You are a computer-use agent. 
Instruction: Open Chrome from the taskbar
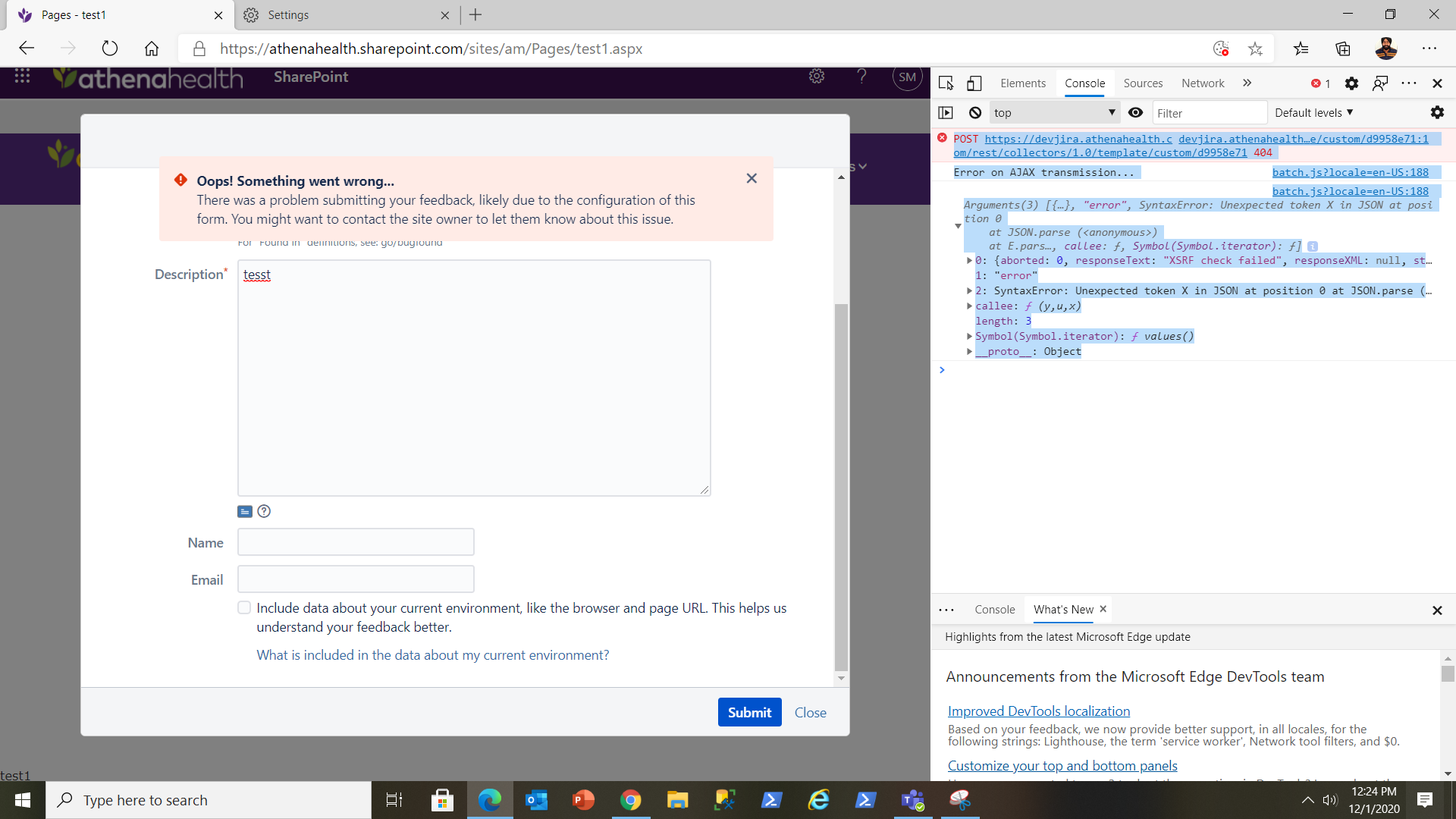point(630,800)
